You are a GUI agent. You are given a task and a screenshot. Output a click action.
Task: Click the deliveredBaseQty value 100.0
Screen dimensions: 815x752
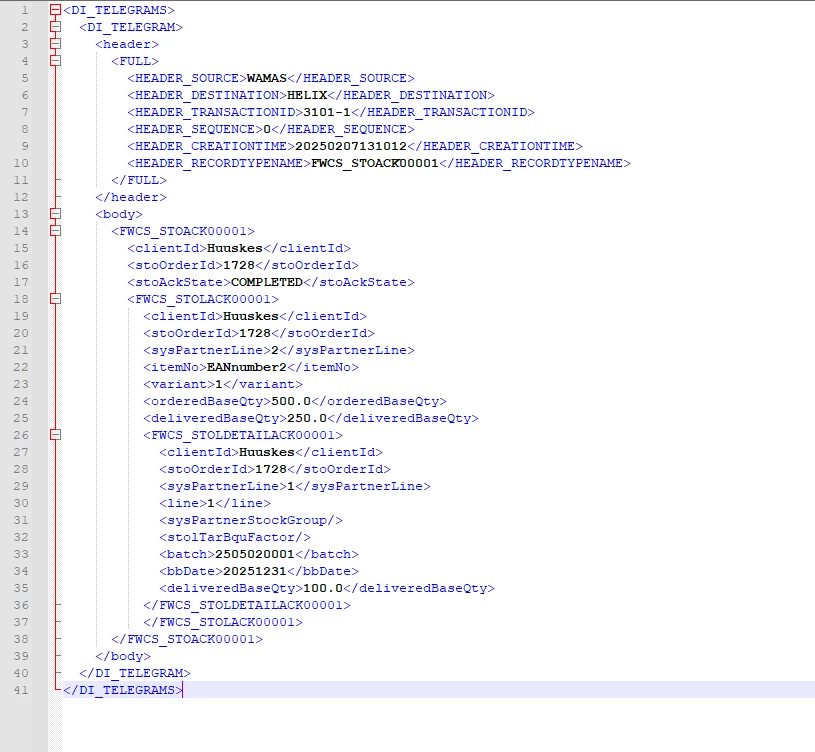pos(323,588)
